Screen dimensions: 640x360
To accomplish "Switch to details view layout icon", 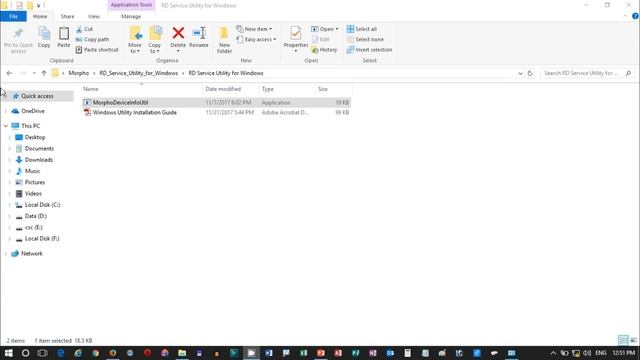I will [x=623, y=340].
